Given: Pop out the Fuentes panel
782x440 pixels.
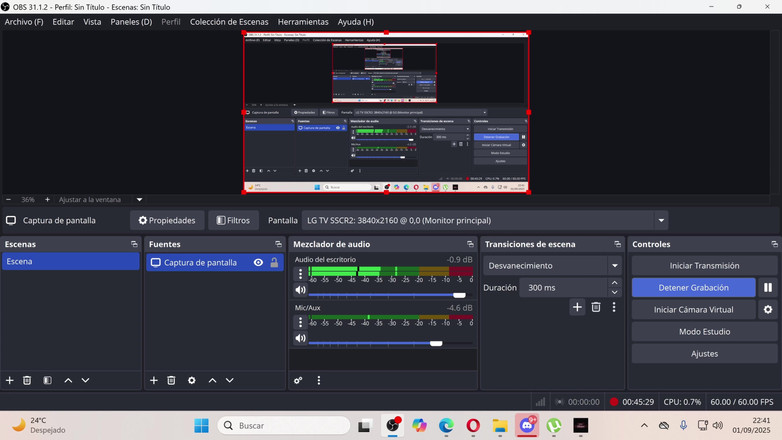Looking at the screenshot, I should point(278,244).
